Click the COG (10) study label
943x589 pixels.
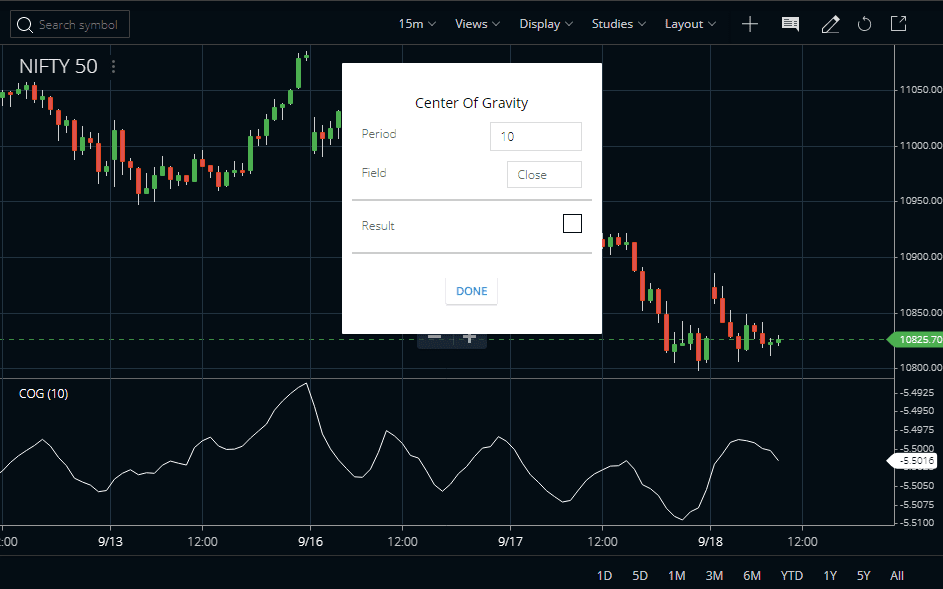[x=43, y=393]
